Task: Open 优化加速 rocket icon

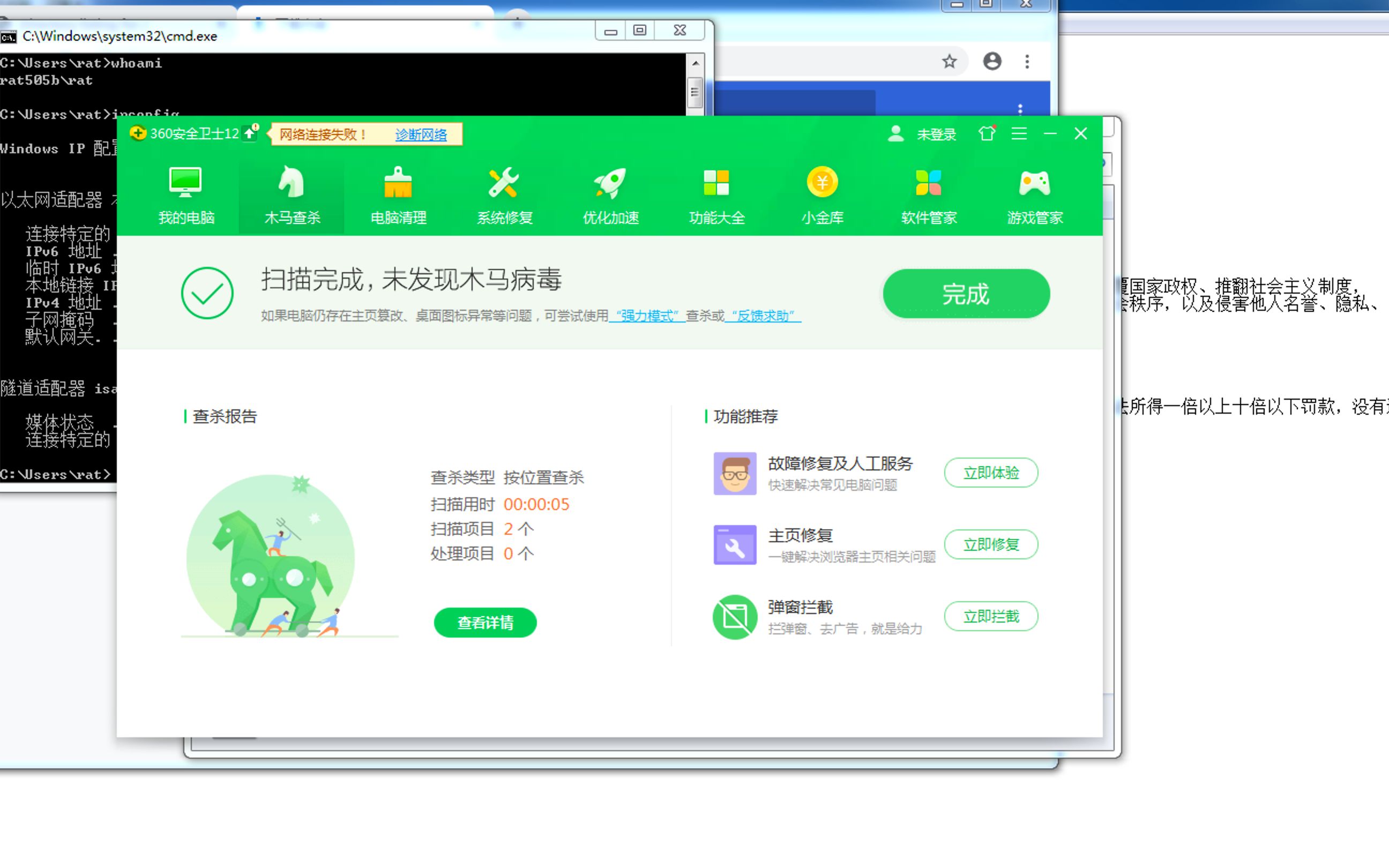Action: click(609, 183)
